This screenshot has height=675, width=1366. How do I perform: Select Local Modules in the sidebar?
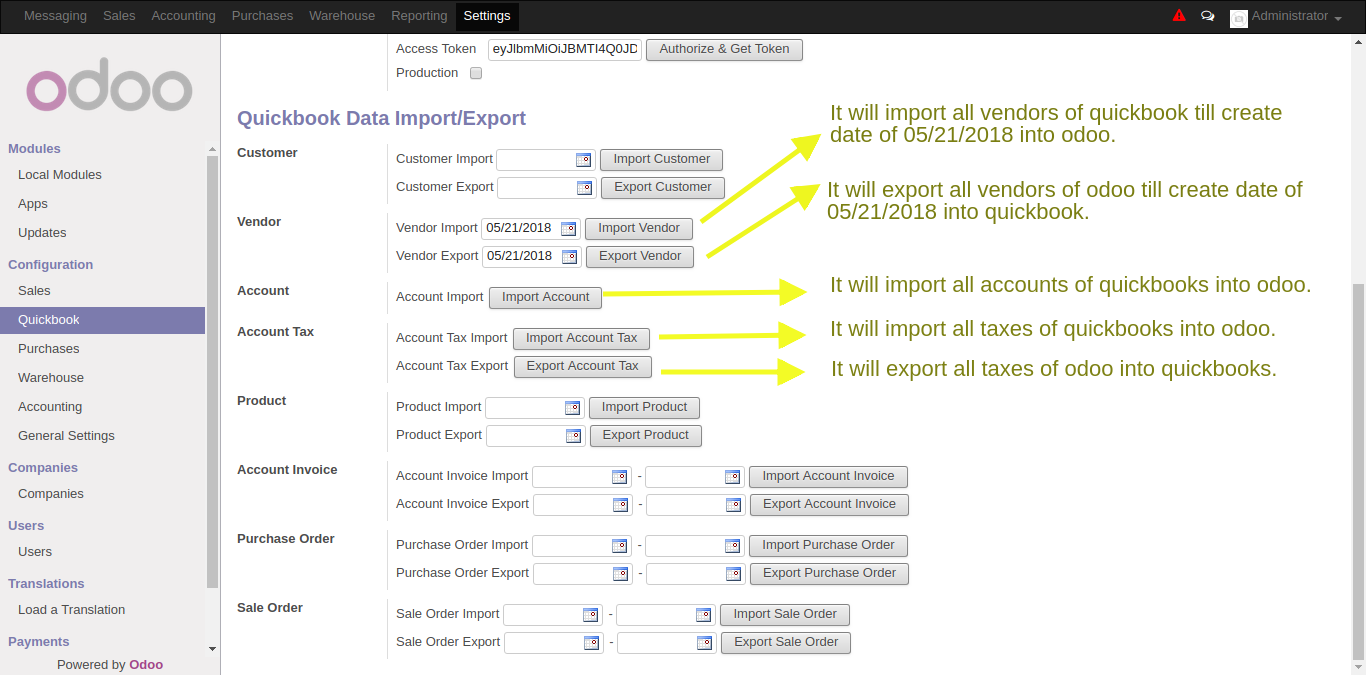coord(60,175)
